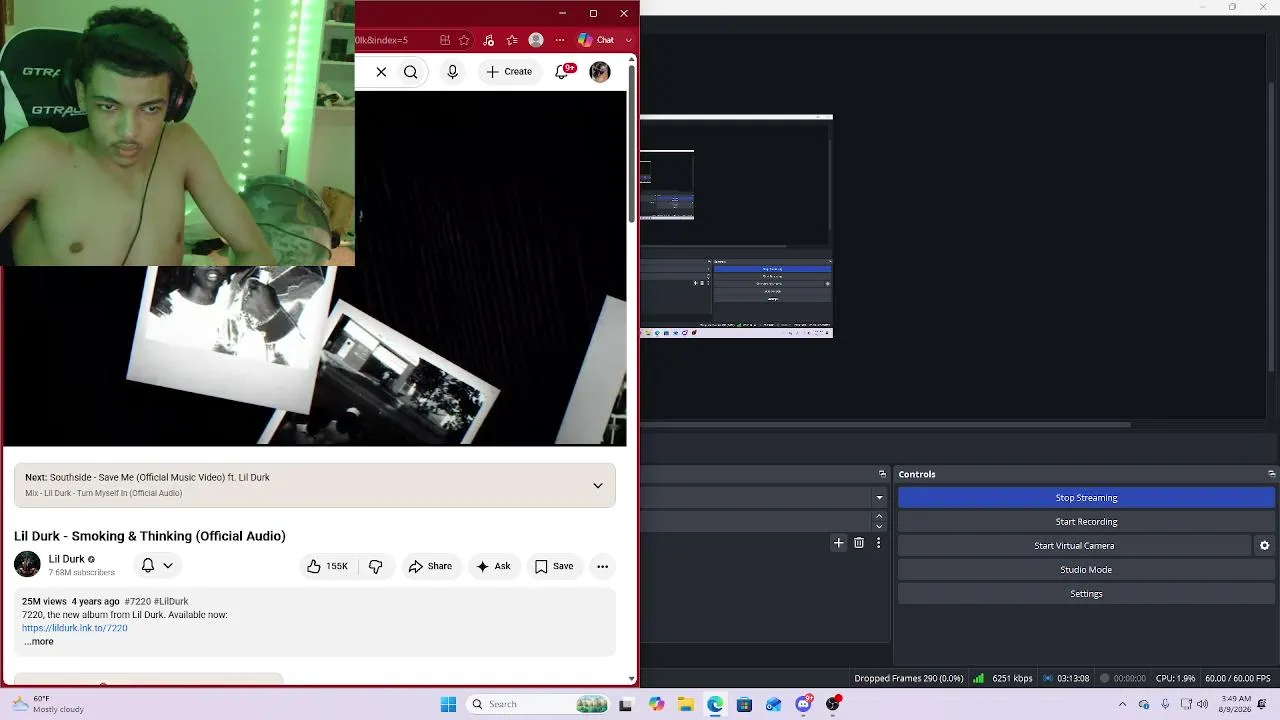Image resolution: width=1280 pixels, height=720 pixels.
Task: Launch Copilot from the taskbar
Action: pos(656,704)
